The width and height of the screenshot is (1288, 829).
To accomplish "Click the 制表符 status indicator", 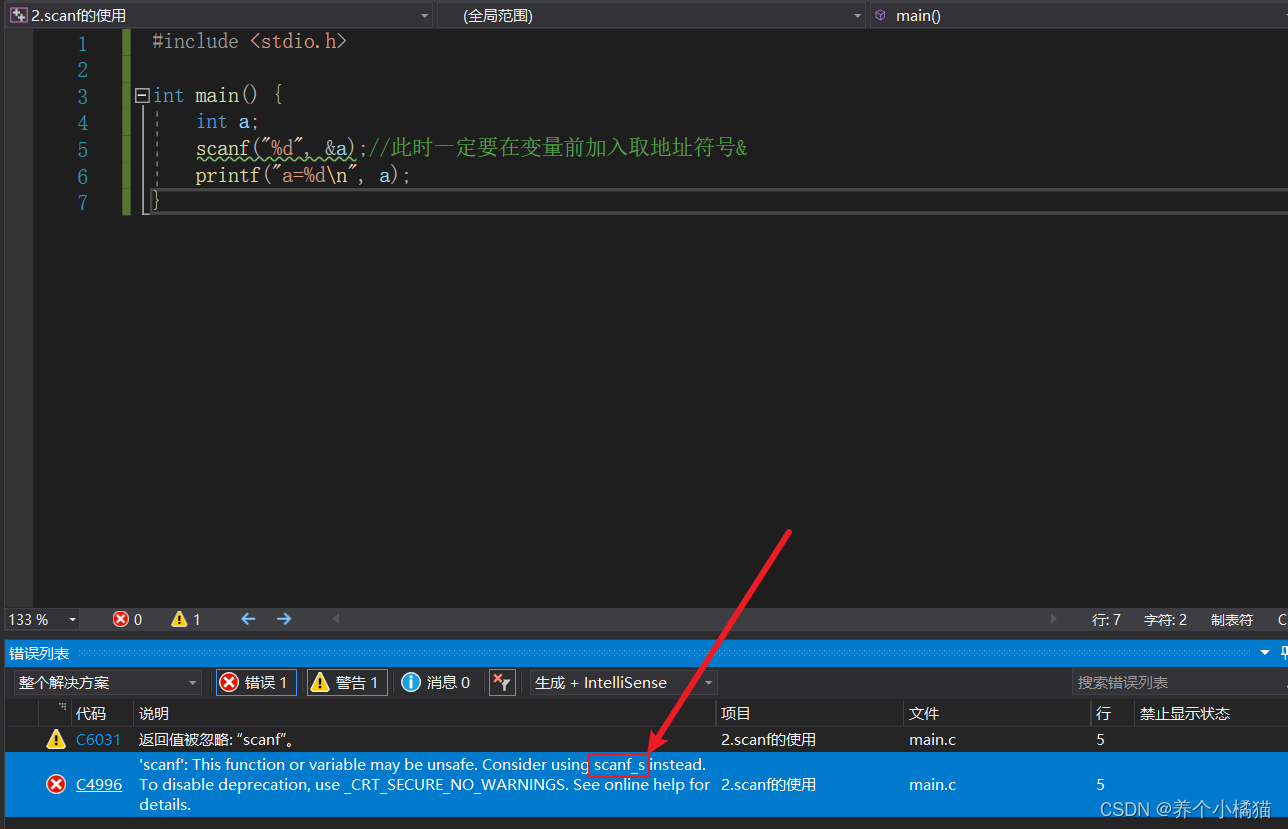I will 1232,620.
